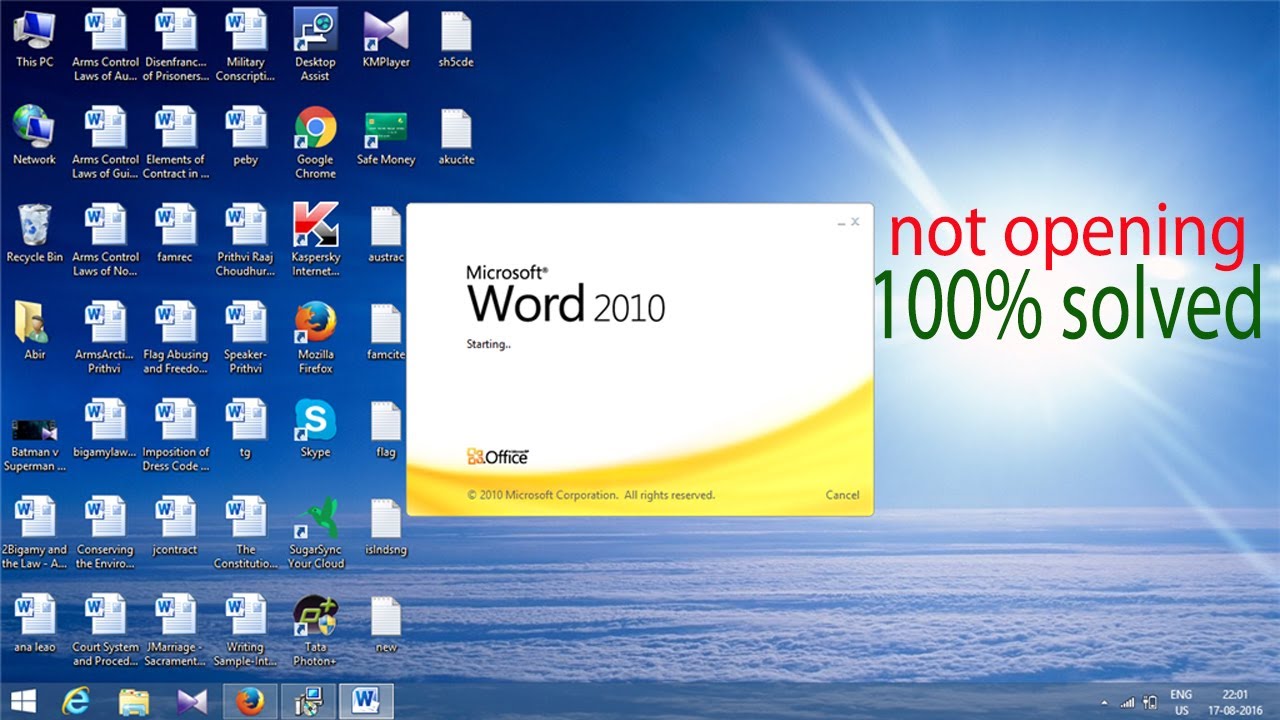Select 'Arms Control Laws of Au...' document
The height and width of the screenshot is (720, 1280).
(105, 46)
